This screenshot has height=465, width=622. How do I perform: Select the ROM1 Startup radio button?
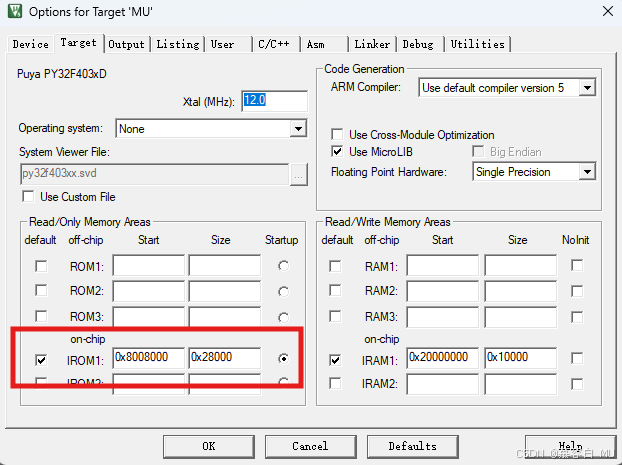click(283, 265)
